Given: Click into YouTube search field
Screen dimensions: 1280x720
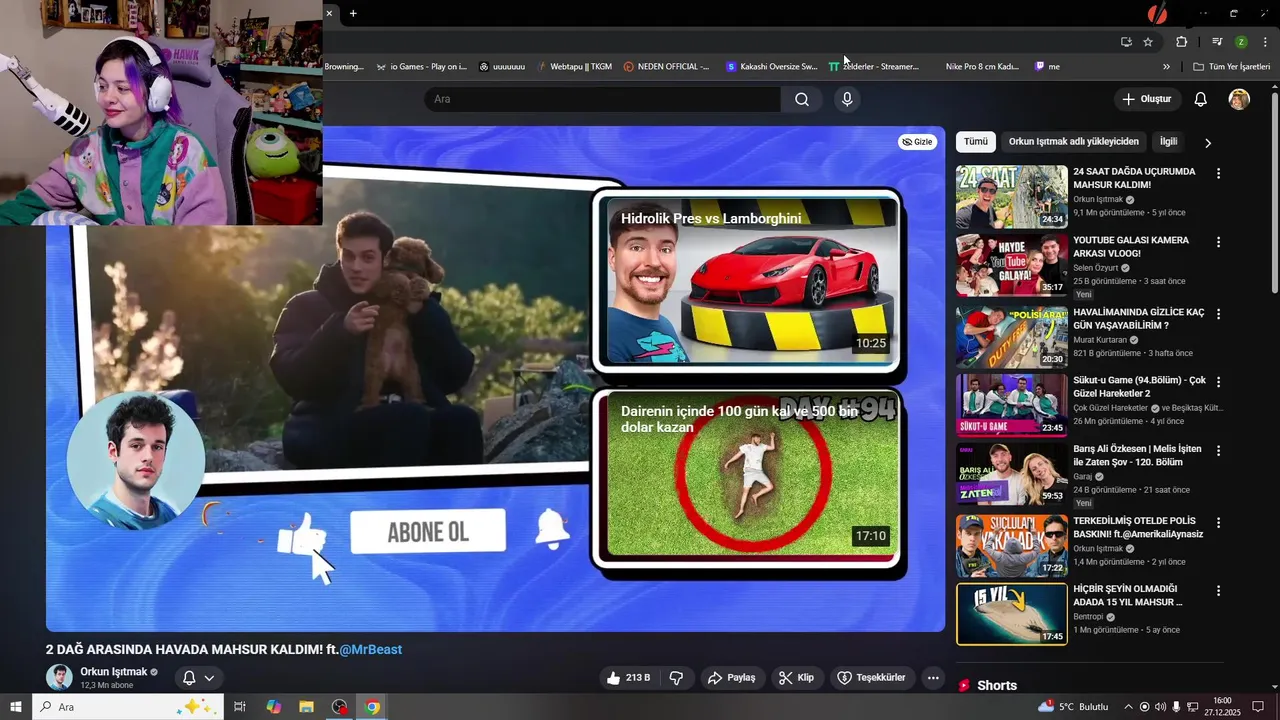Looking at the screenshot, I should tap(602, 99).
